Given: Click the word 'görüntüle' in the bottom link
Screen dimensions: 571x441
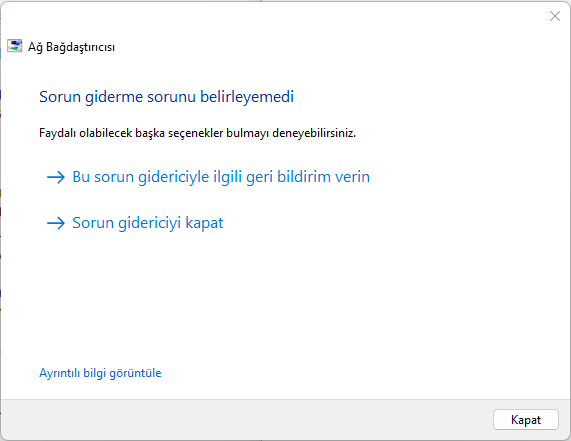Looking at the screenshot, I should point(135,373).
